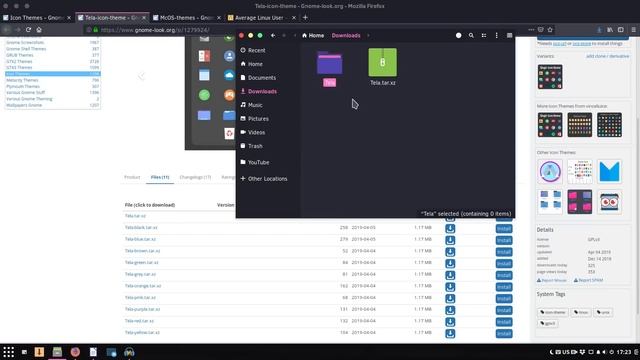This screenshot has width=640, height=360.
Task: Open Videos in file manager sidebar
Action: (x=253, y=132)
